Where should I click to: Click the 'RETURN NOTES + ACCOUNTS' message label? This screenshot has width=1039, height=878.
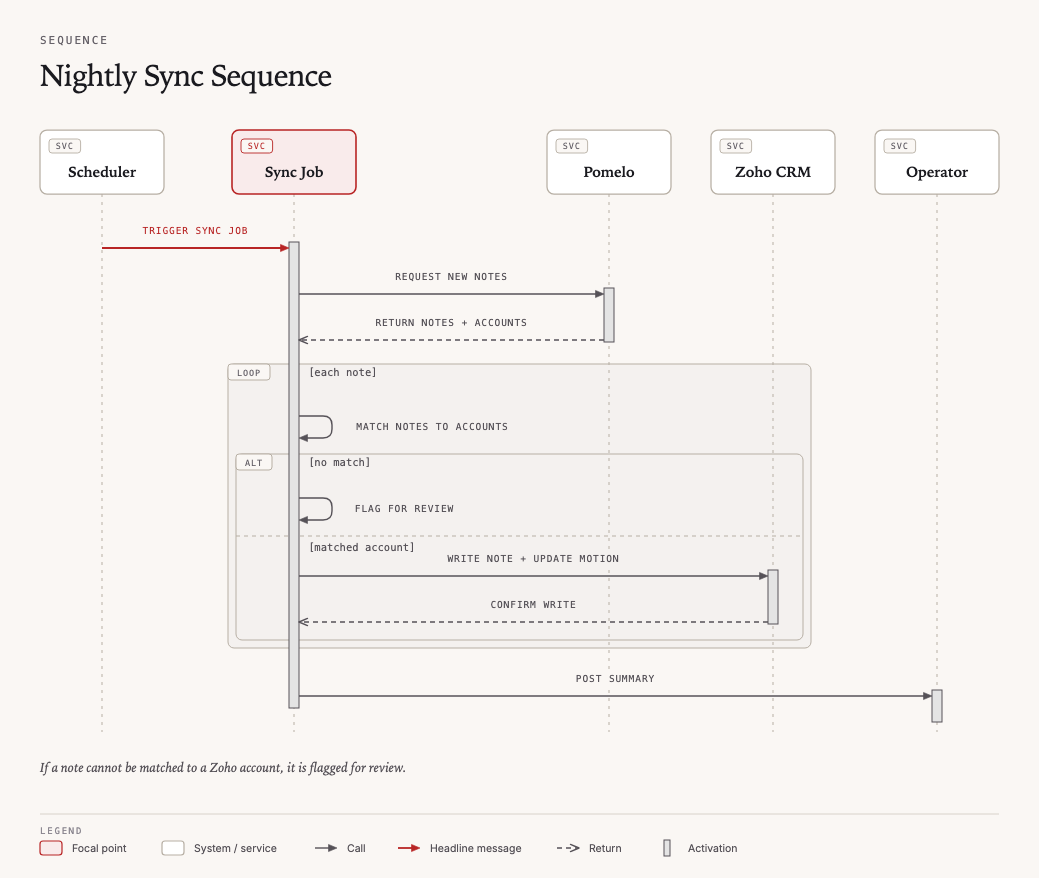(451, 323)
